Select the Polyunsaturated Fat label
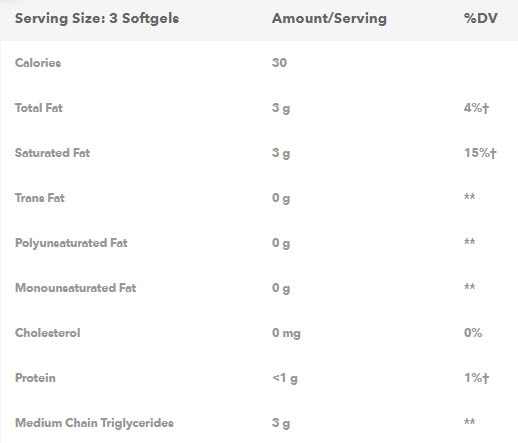518x443 pixels. tap(71, 243)
